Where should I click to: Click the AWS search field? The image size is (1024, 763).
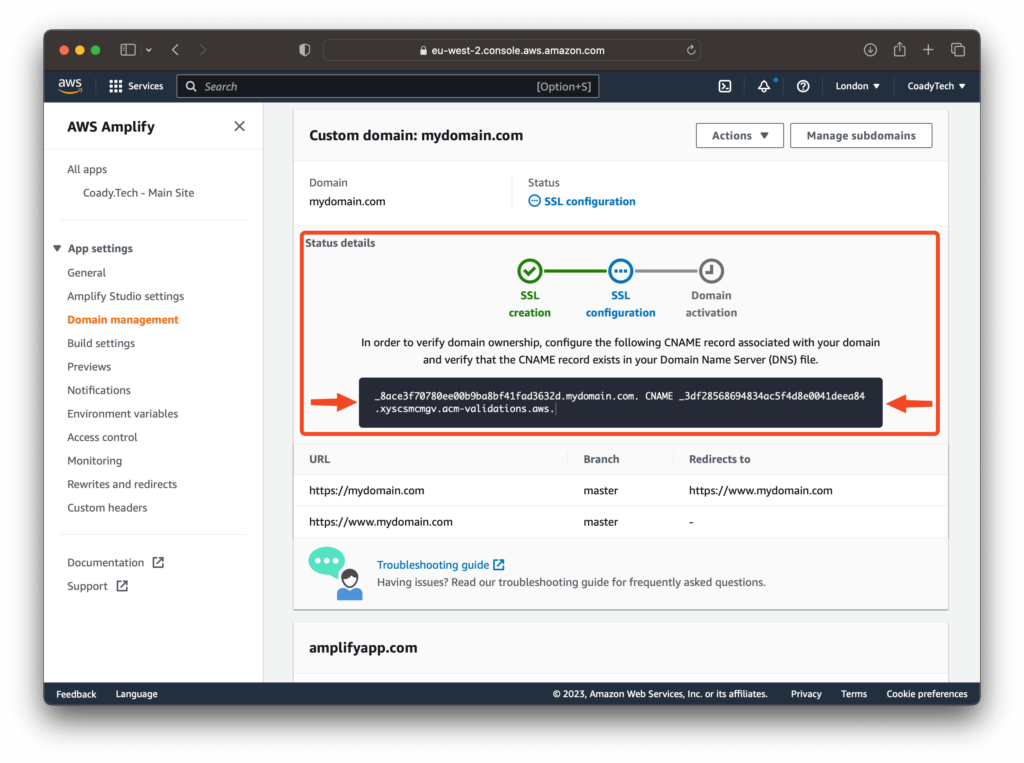(x=388, y=86)
